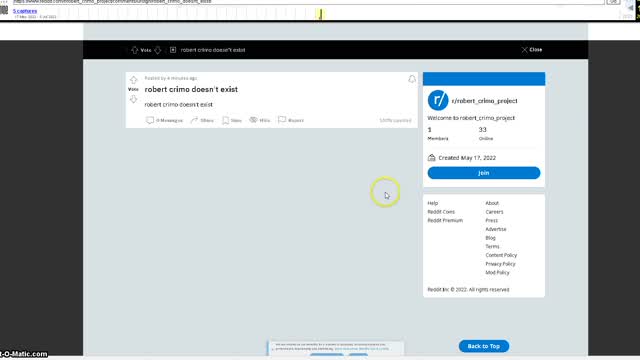Upvote the post in the black header bar

click(x=135, y=50)
